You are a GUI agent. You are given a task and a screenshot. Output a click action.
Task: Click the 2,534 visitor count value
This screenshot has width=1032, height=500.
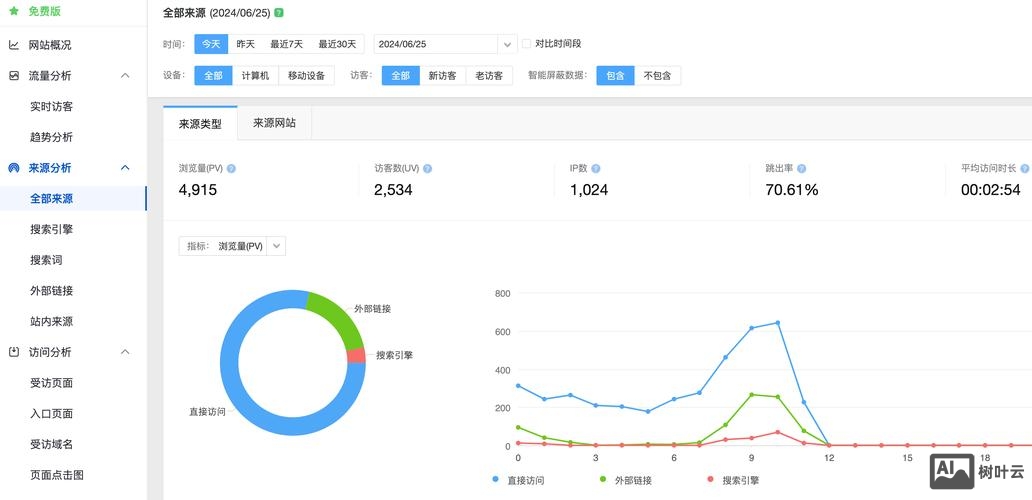tap(394, 190)
